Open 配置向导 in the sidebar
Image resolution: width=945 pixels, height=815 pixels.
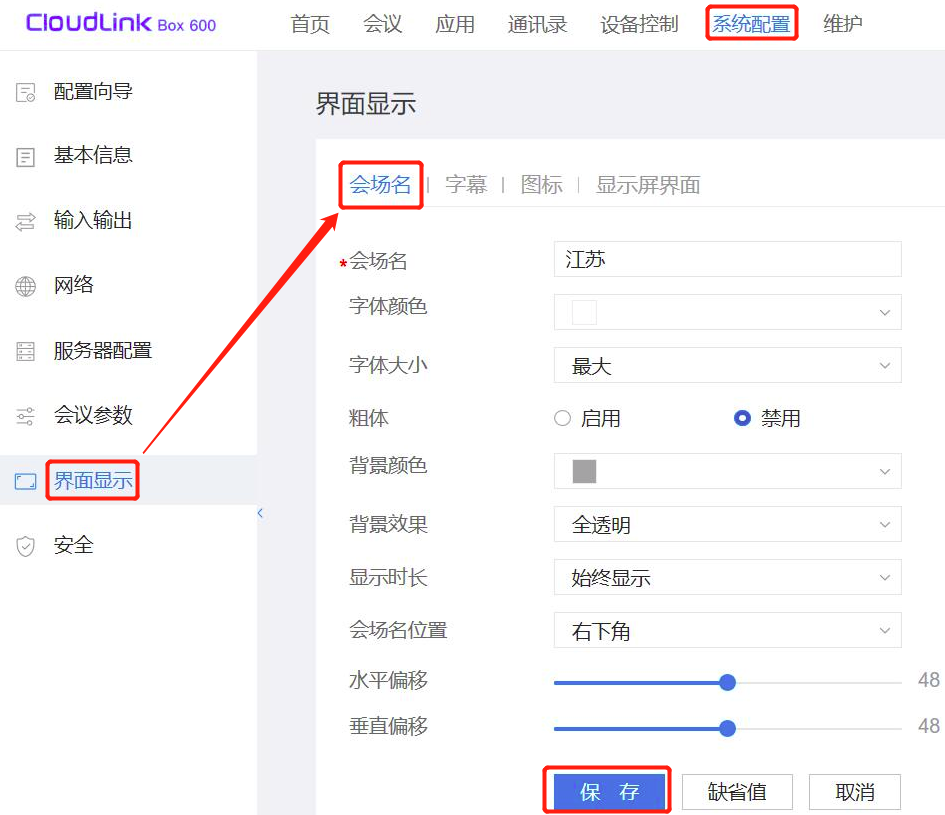tap(93, 92)
